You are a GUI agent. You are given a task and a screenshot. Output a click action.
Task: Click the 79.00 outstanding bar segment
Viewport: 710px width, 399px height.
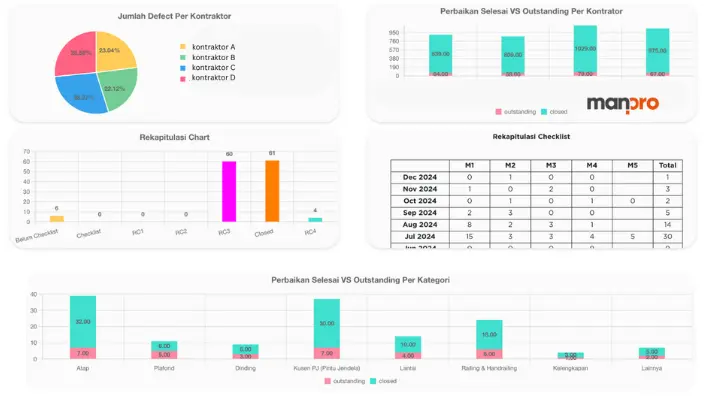pyautogui.click(x=585, y=74)
